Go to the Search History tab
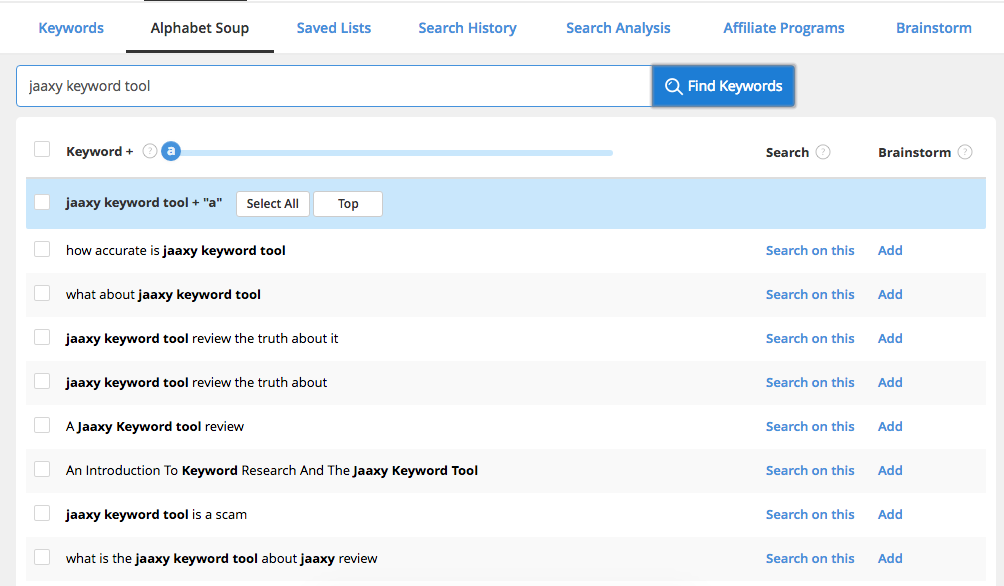The width and height of the screenshot is (1004, 586). coord(467,28)
